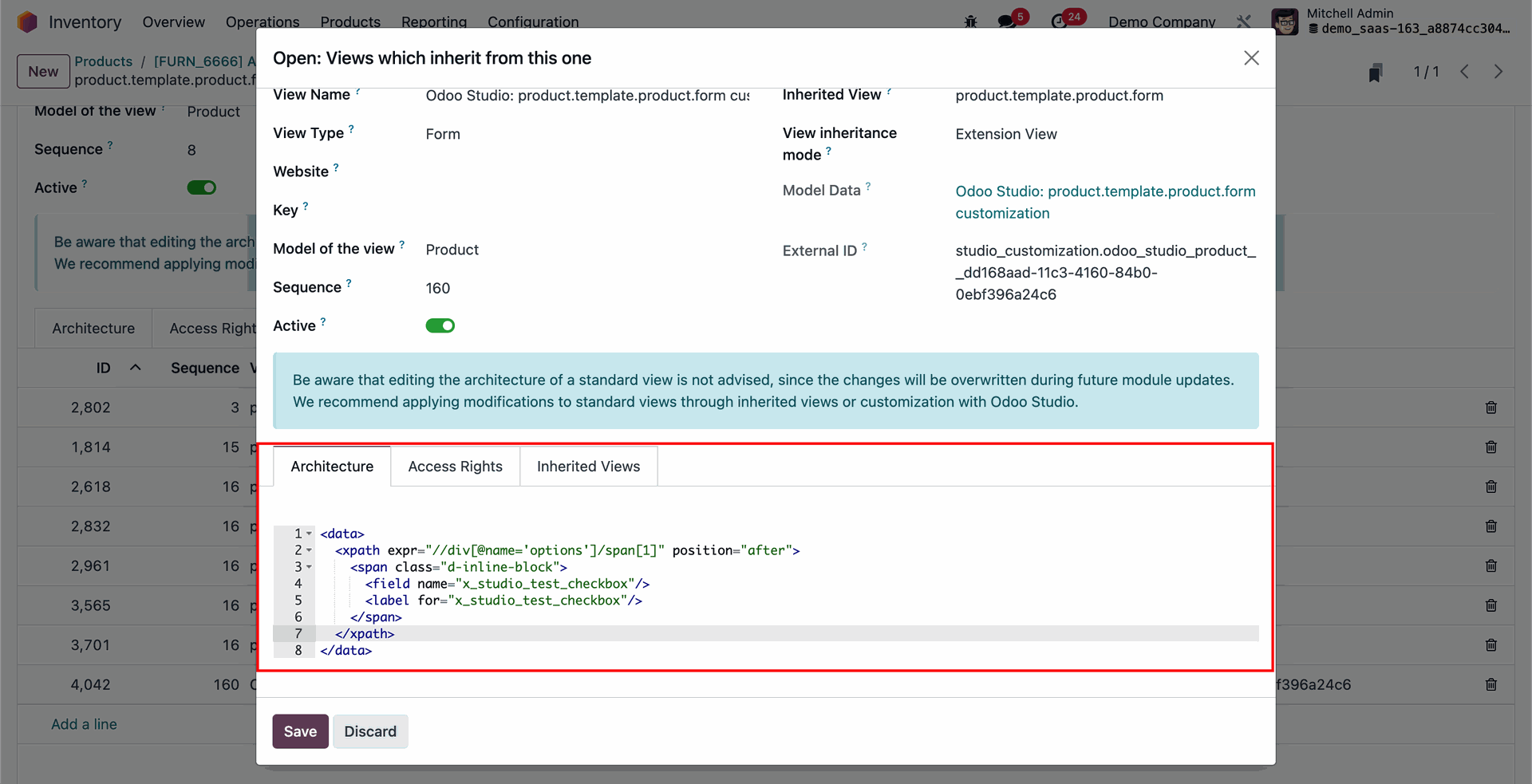Go to next record arrow

coord(1498,72)
